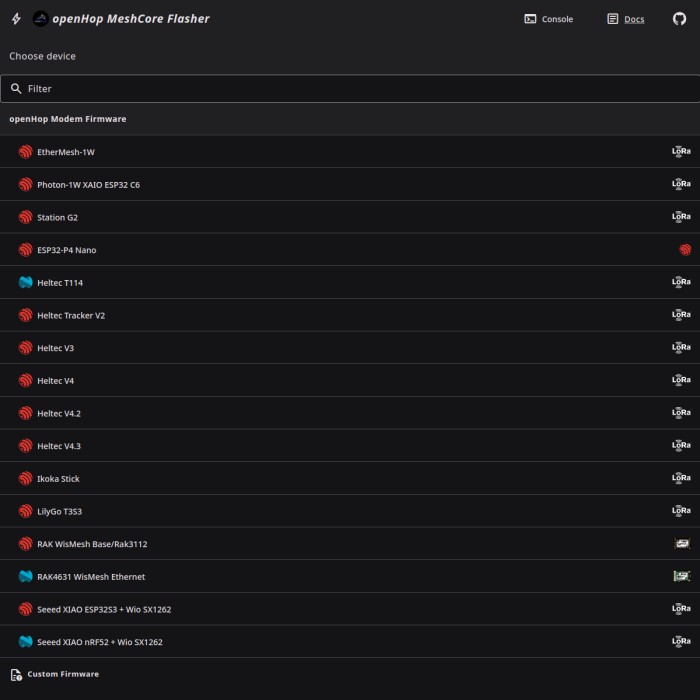The image size is (700, 700).
Task: Click the Nordic icon beside Seeed XIAO nRF52
Action: point(25,641)
